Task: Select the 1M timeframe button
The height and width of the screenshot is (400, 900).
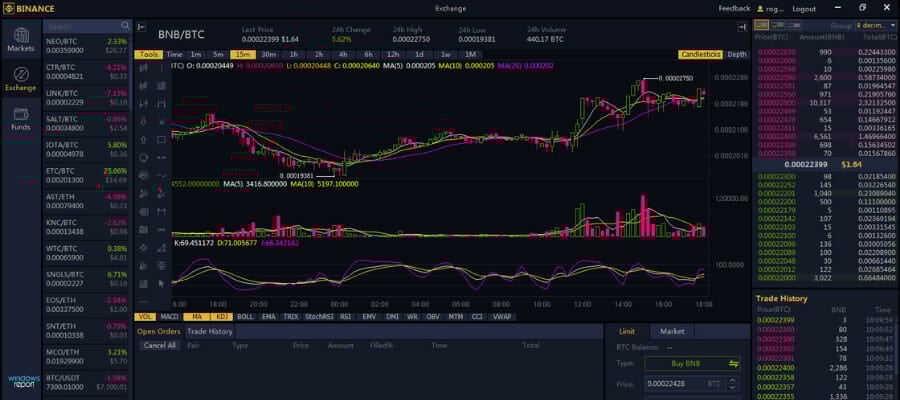Action: click(x=470, y=55)
